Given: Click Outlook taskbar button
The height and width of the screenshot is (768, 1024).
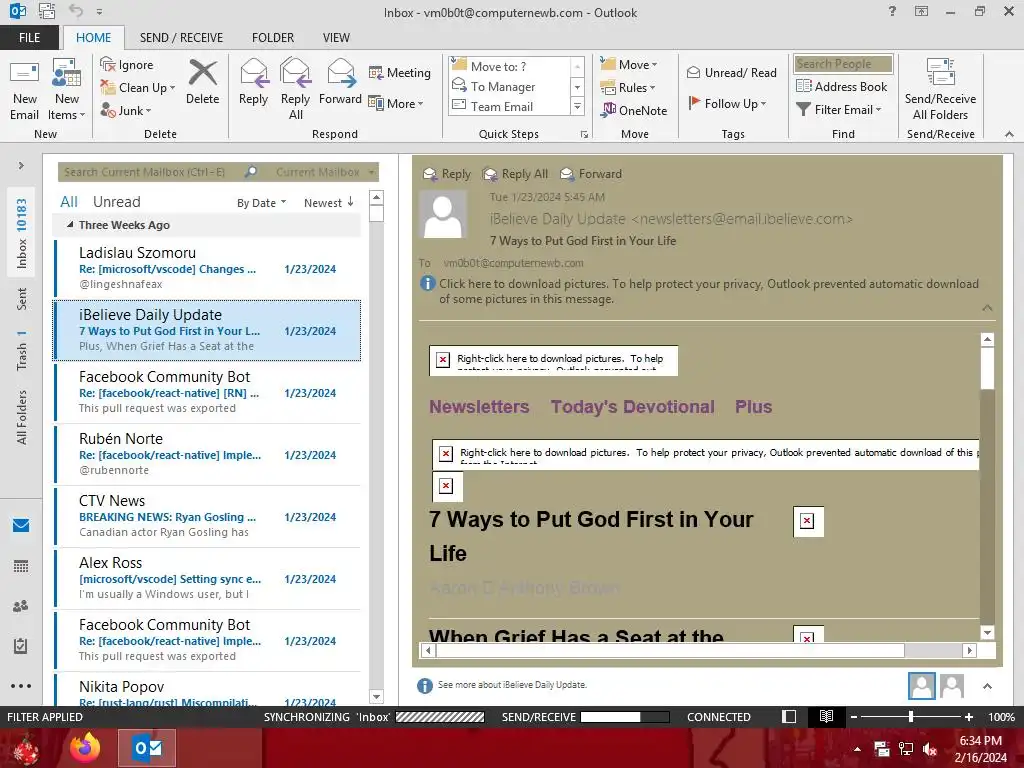Looking at the screenshot, I should click(147, 748).
